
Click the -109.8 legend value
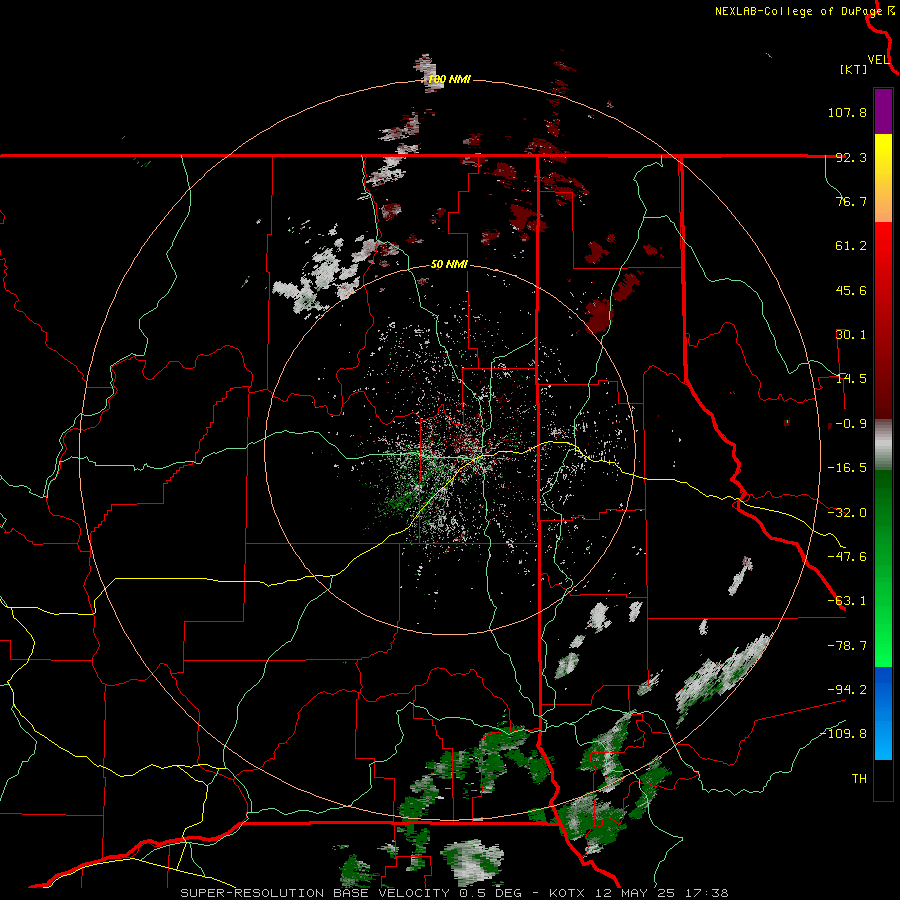[844, 734]
